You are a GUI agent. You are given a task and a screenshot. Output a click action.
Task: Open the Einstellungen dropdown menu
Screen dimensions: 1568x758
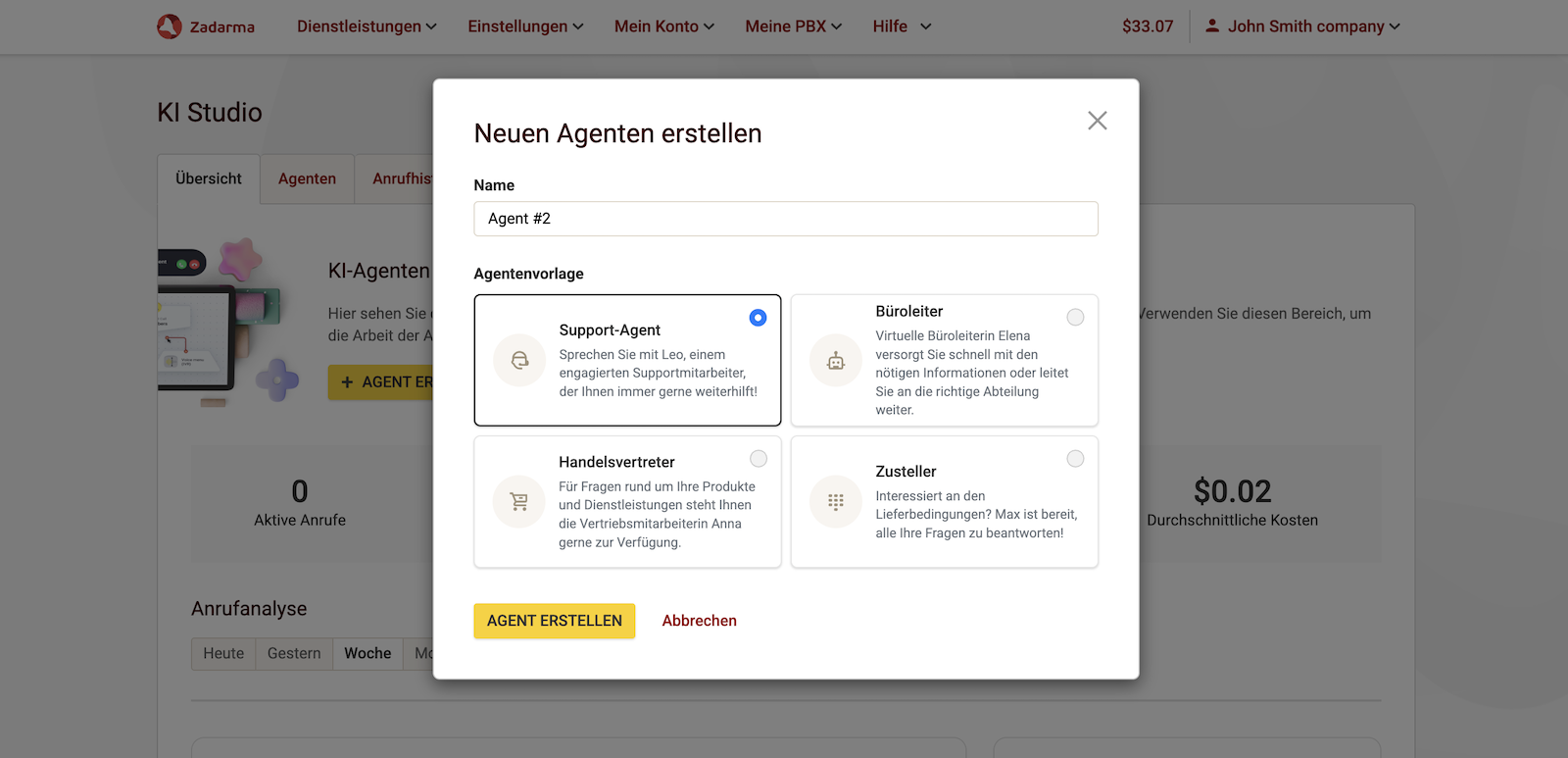(x=525, y=26)
